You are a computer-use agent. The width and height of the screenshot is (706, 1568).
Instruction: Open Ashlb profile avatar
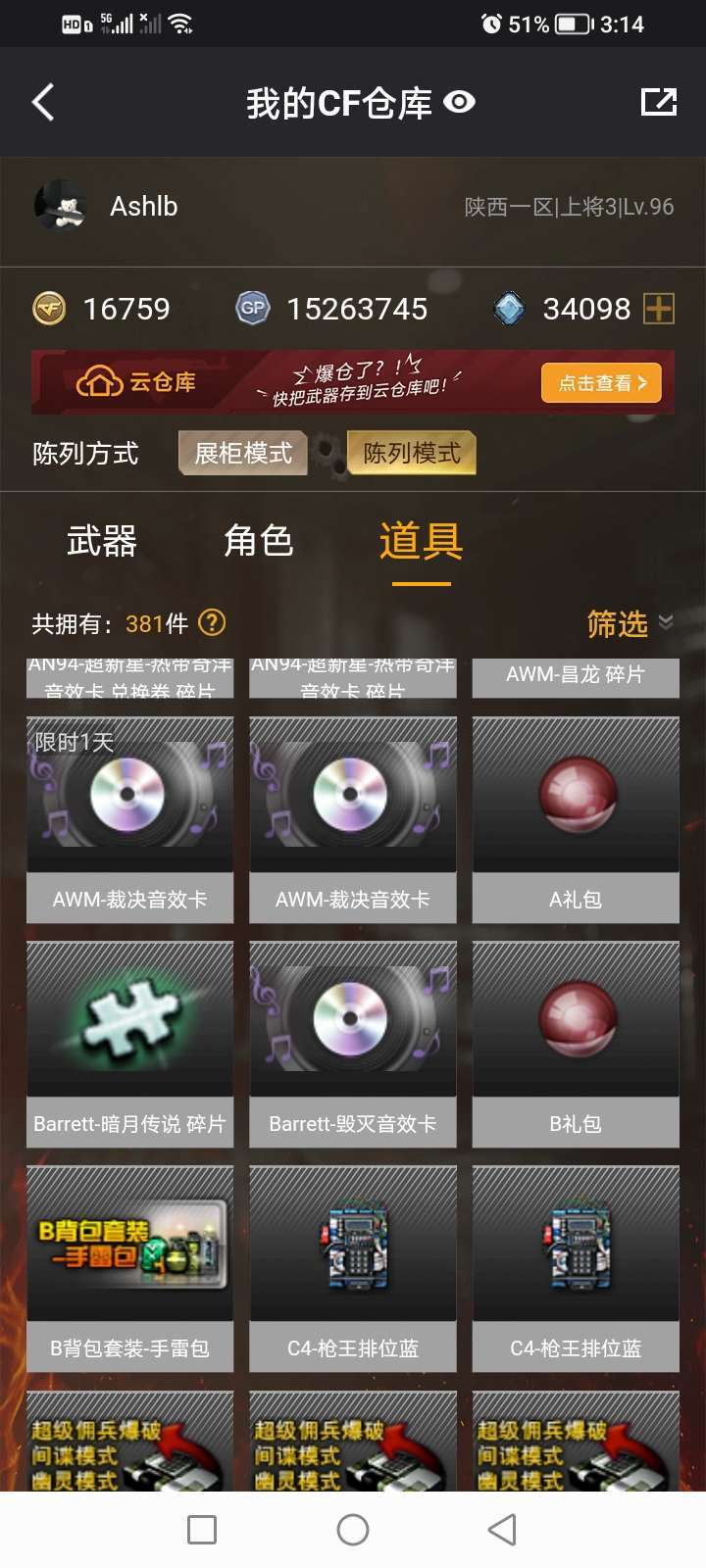pos(62,207)
